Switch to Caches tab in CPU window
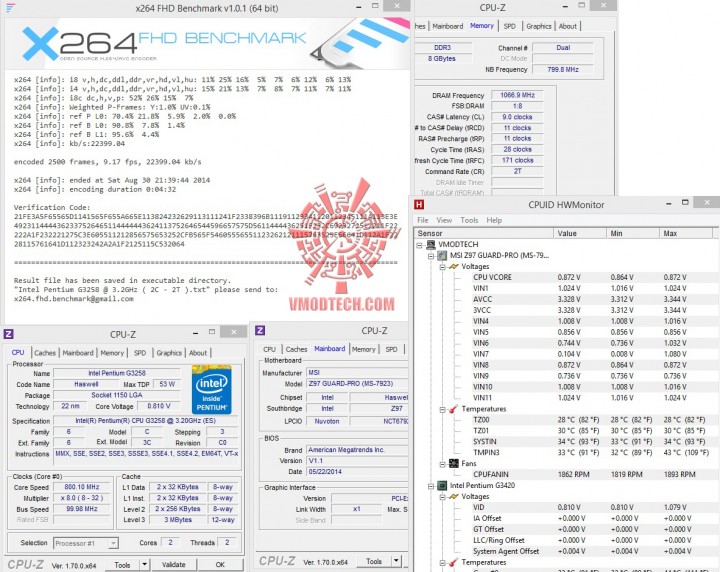720x572 pixels. click(x=45, y=353)
